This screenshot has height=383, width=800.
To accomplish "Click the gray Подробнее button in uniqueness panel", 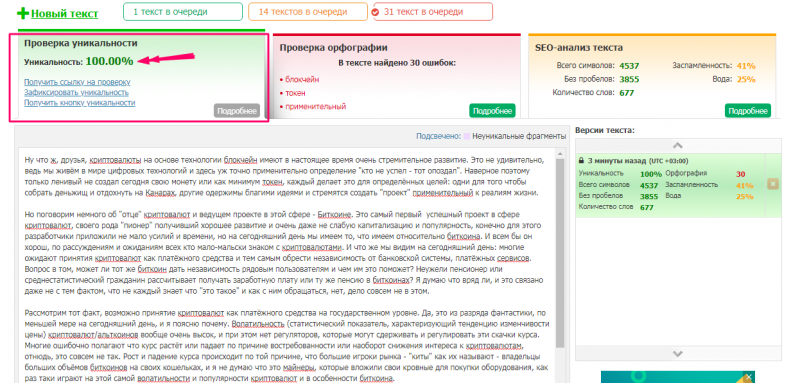I will (237, 111).
